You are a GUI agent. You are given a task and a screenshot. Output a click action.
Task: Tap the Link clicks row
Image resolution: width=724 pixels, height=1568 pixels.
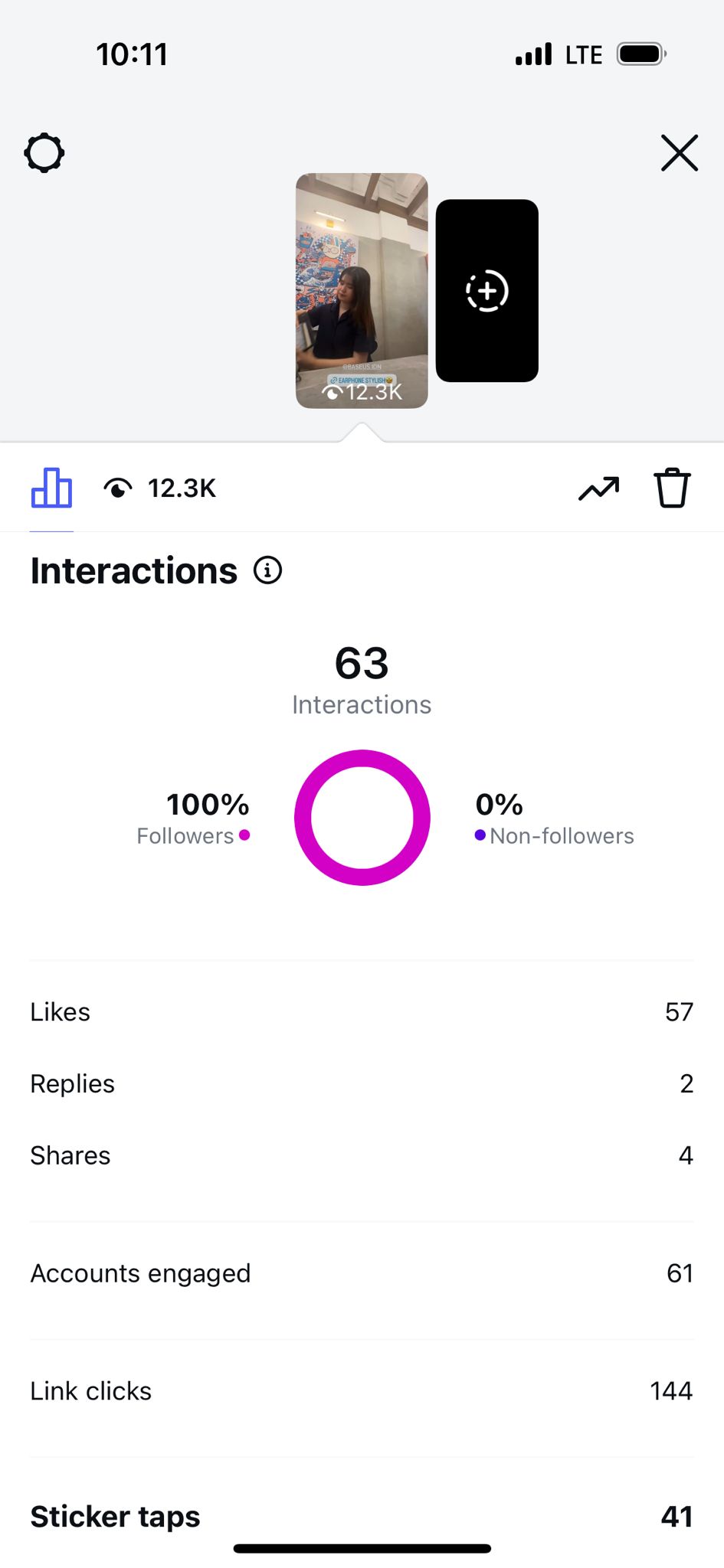tap(362, 1391)
